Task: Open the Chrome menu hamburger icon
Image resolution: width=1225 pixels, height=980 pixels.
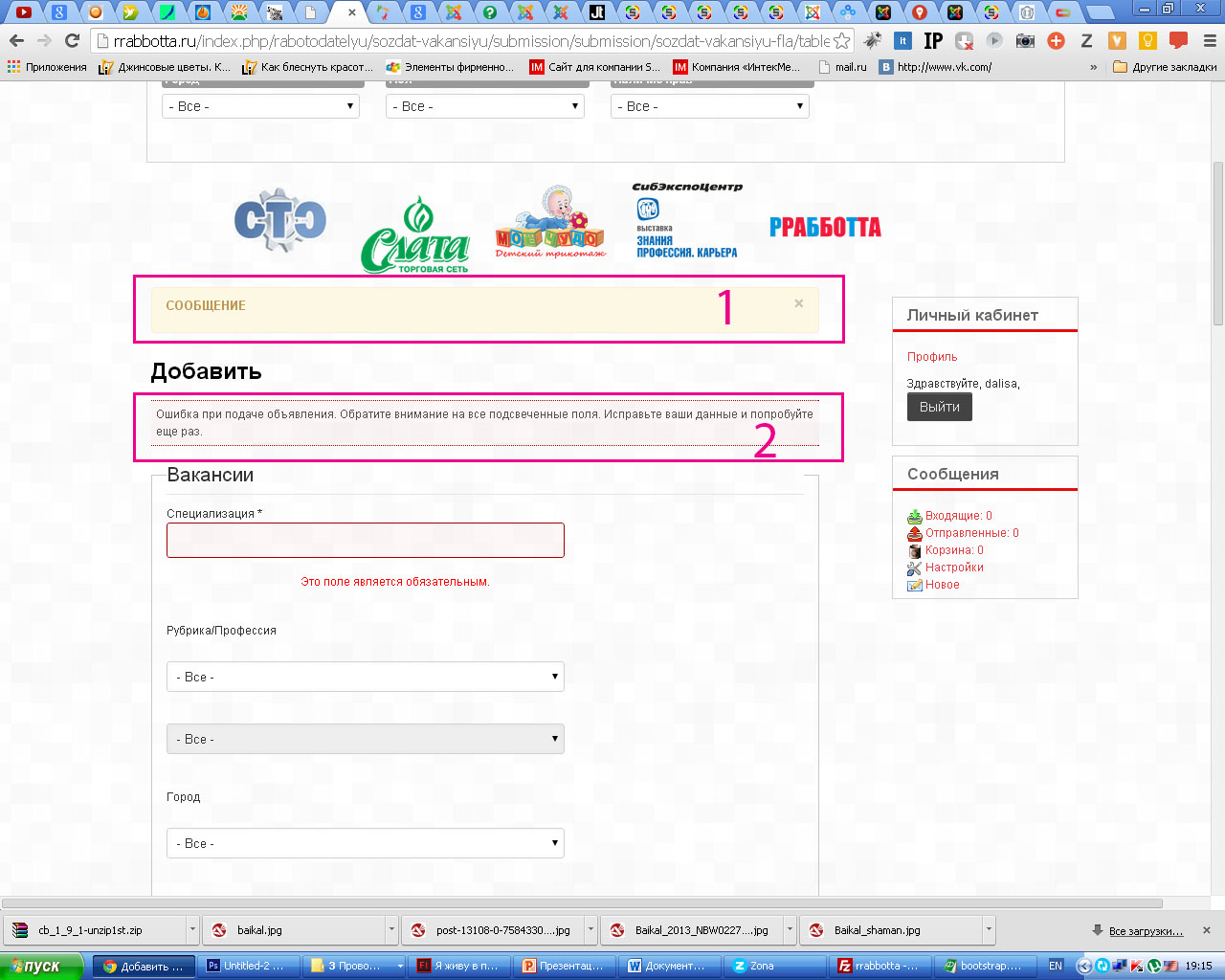Action: pyautogui.click(x=1210, y=41)
